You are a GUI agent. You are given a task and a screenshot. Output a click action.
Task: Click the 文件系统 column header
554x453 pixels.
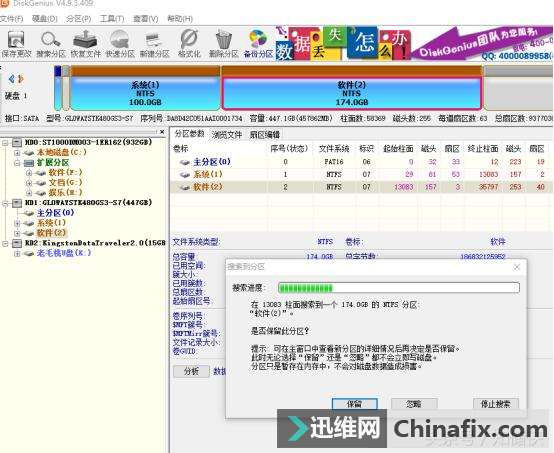click(x=334, y=149)
